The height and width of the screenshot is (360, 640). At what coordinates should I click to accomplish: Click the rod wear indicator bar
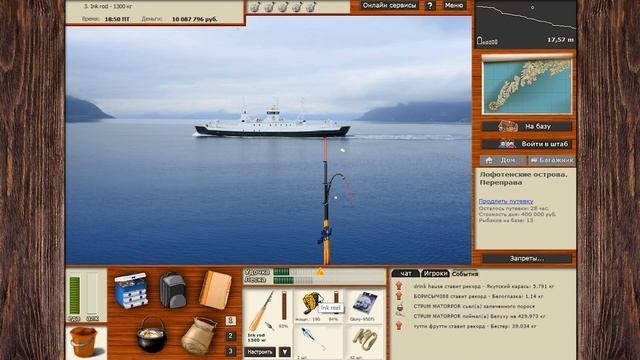(x=284, y=306)
